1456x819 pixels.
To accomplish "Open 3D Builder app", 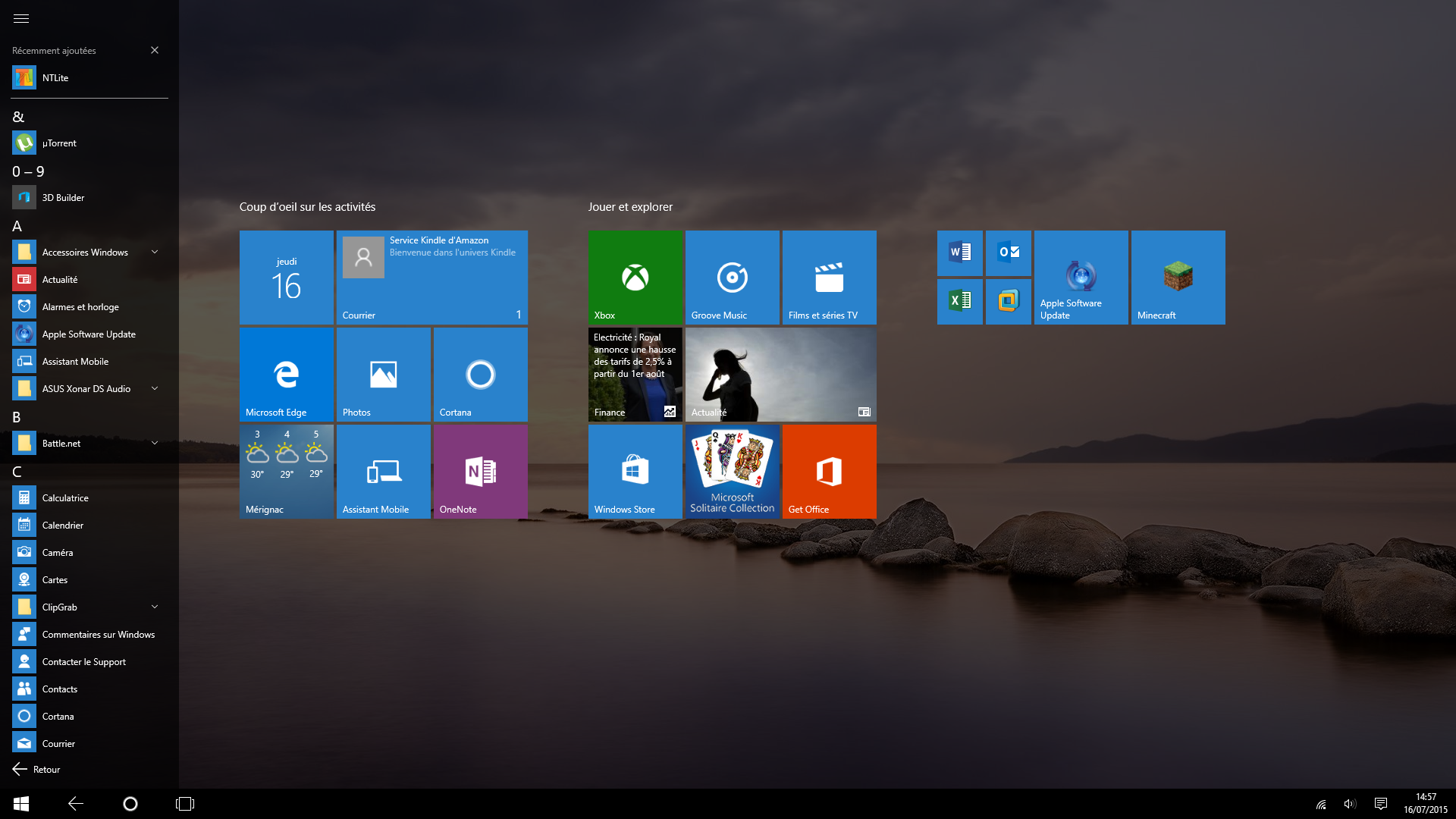I will pos(89,197).
